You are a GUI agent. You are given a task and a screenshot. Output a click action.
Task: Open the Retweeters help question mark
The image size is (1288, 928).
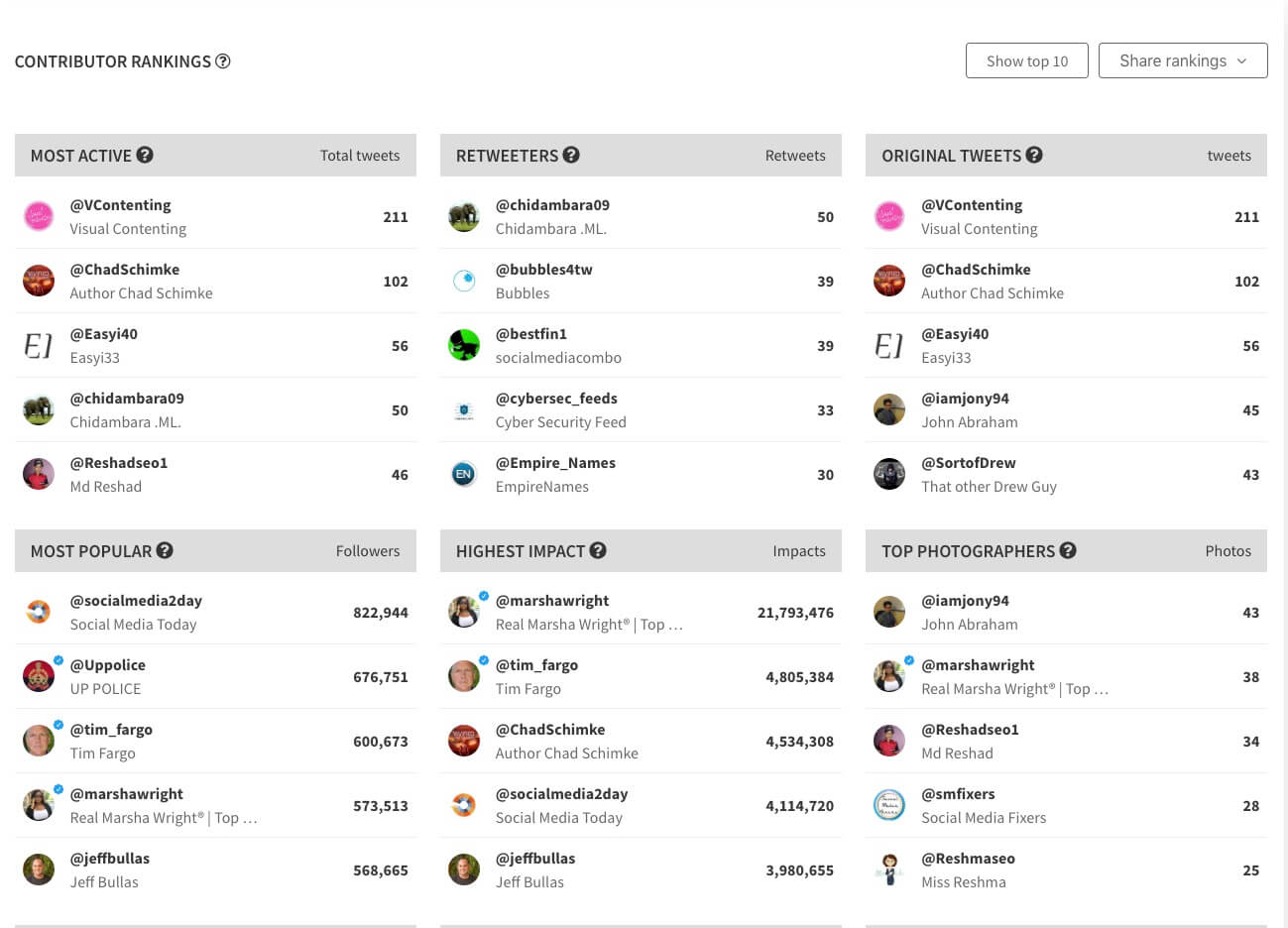pos(571,155)
